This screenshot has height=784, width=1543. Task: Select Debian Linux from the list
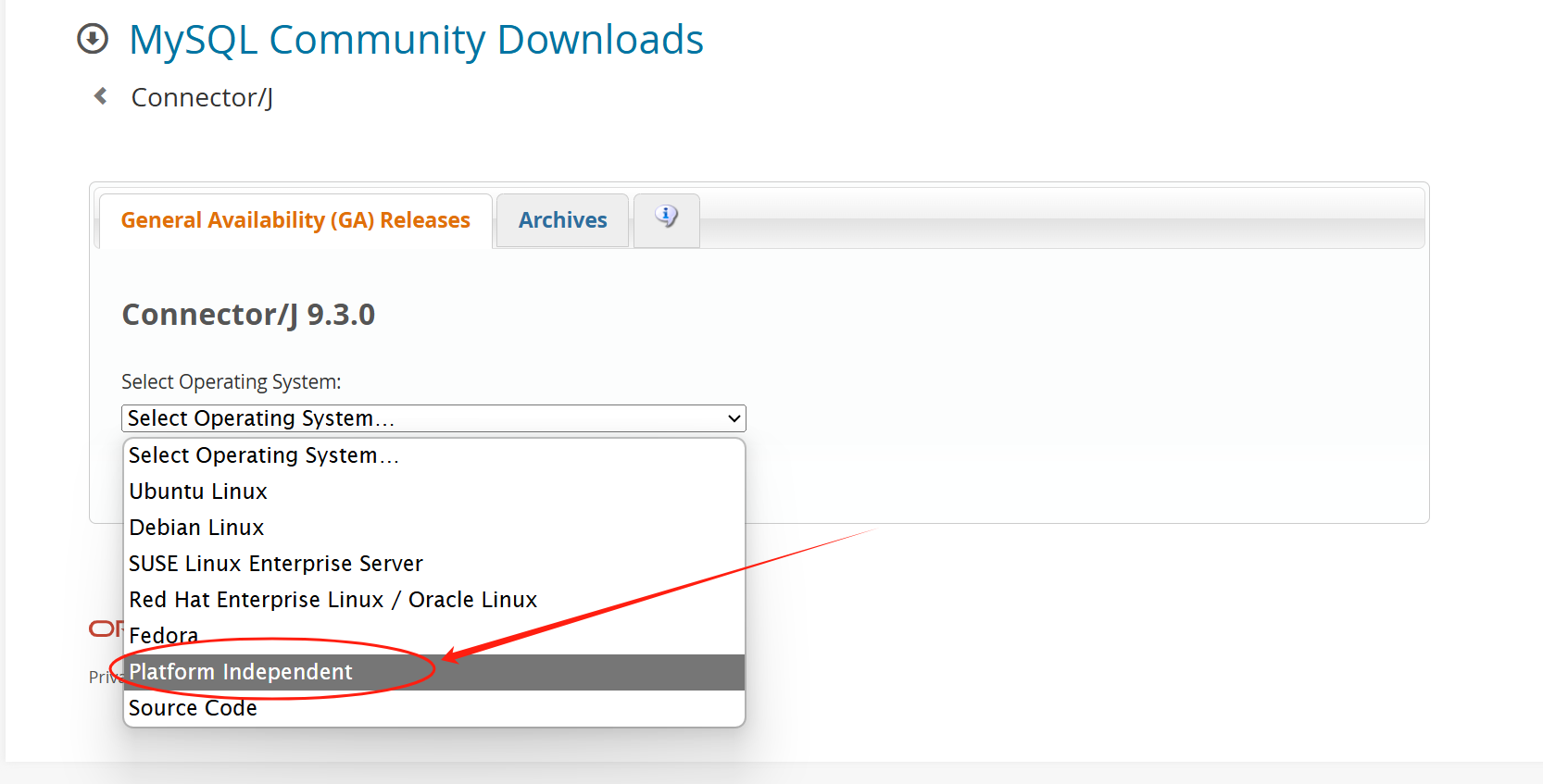pos(434,528)
